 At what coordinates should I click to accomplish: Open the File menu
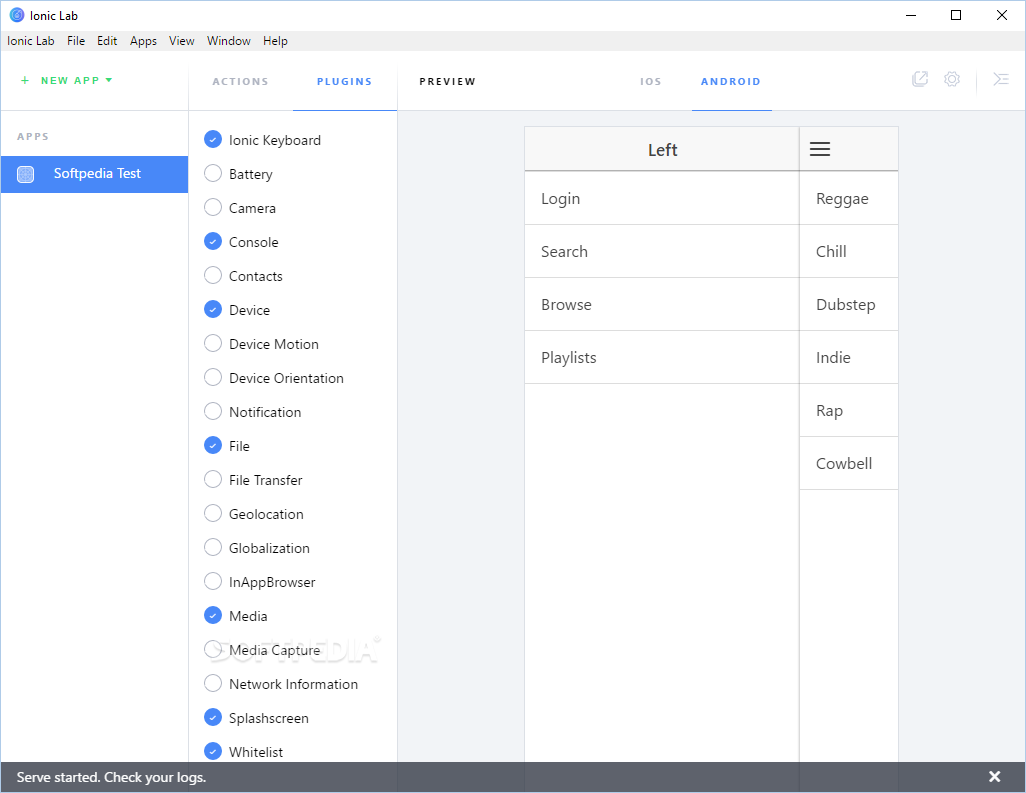pyautogui.click(x=76, y=41)
